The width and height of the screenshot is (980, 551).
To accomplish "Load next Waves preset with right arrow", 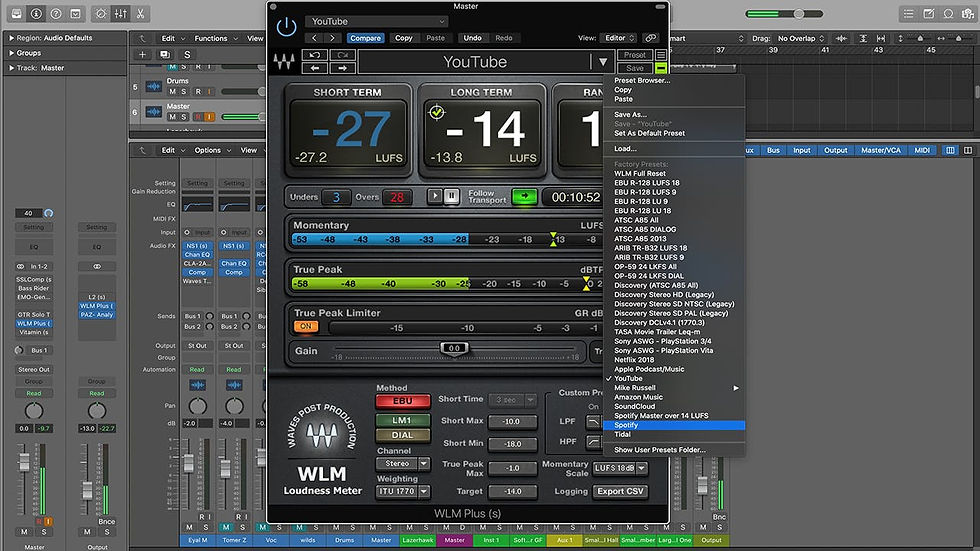I will click(342, 67).
